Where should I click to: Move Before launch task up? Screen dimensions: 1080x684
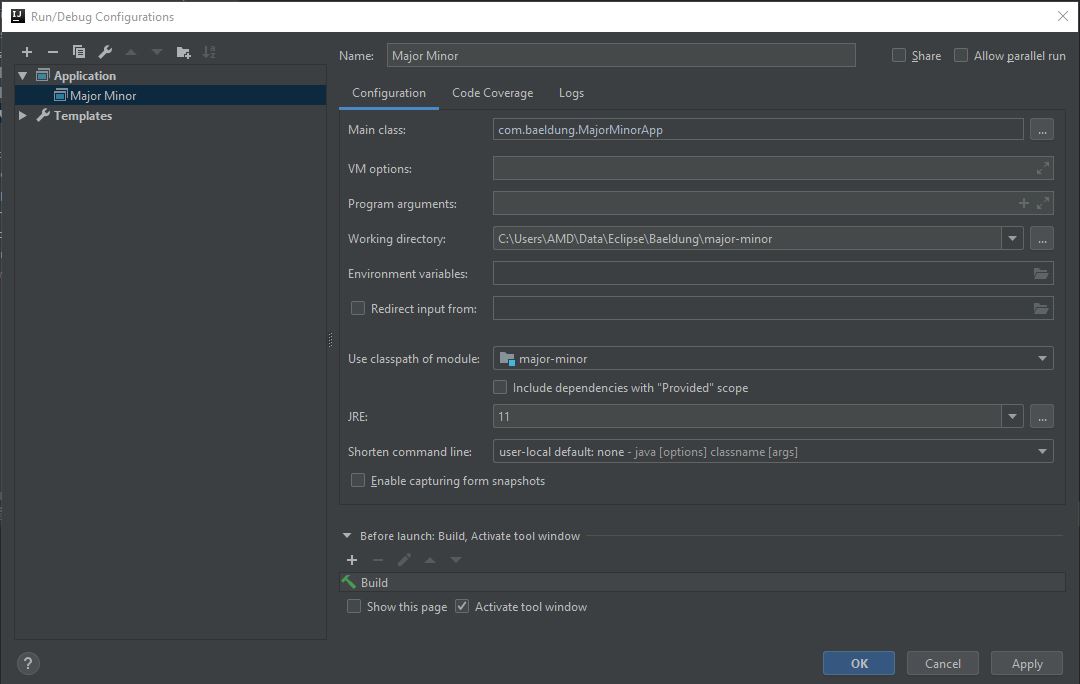[430, 560]
